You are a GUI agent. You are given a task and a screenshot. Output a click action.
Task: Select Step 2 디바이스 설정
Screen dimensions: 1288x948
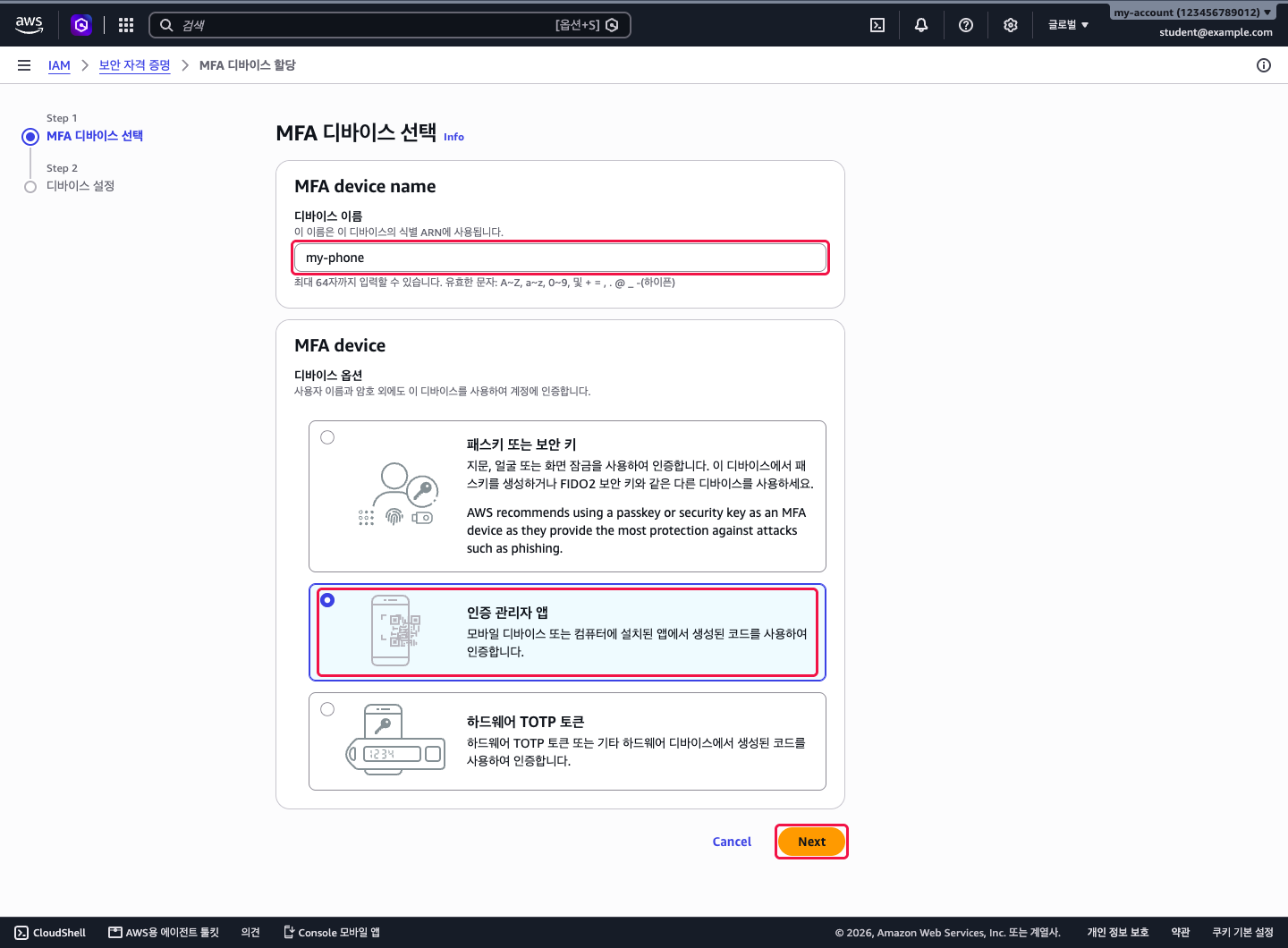[x=80, y=186]
